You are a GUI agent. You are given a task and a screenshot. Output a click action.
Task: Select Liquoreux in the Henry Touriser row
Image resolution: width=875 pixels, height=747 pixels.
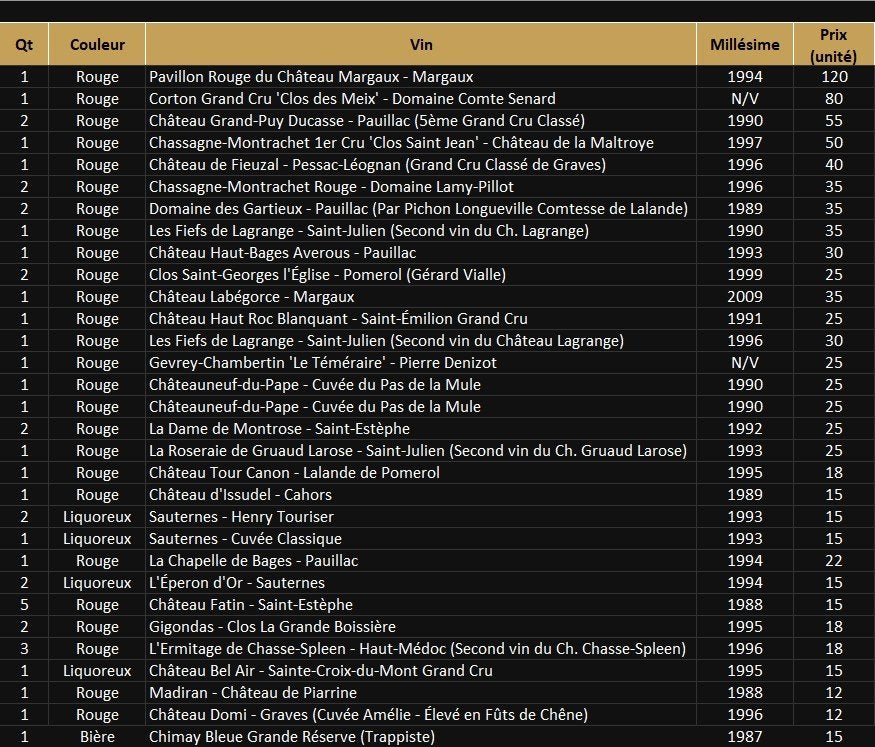point(97,517)
